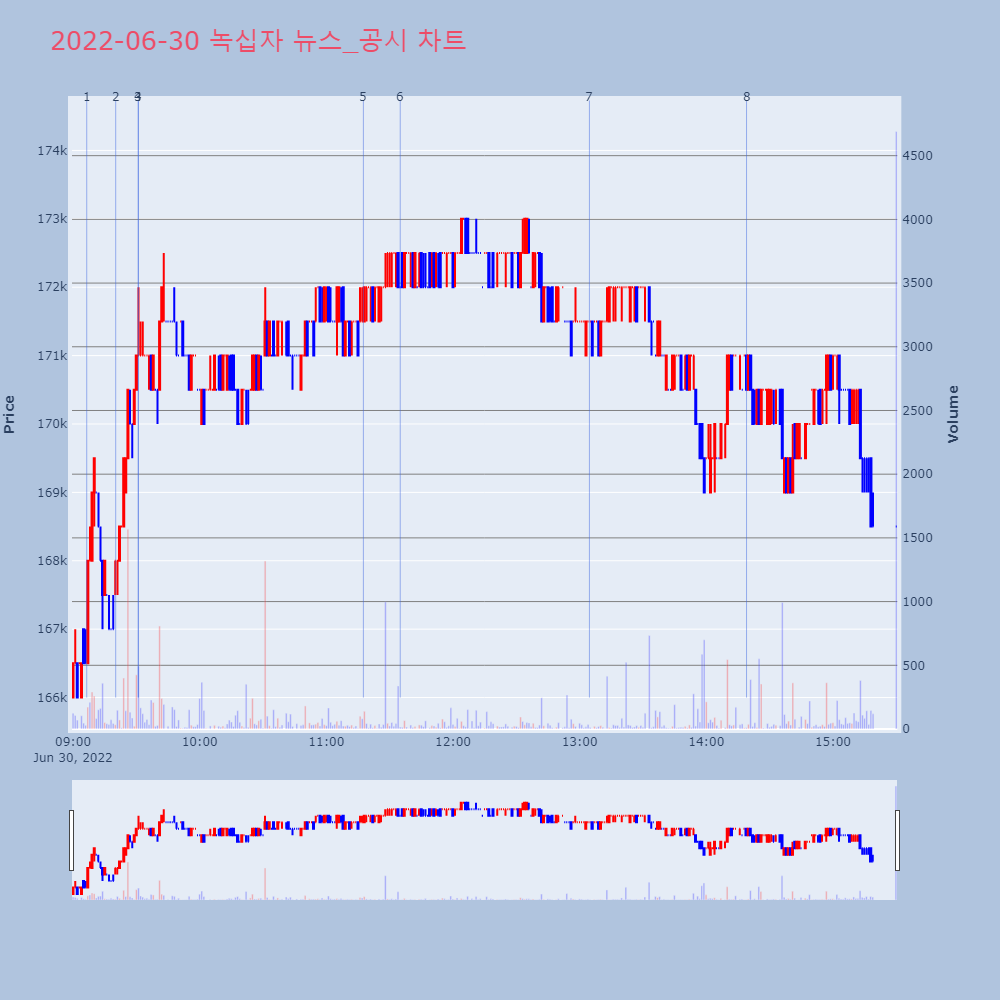Image resolution: width=1000 pixels, height=1000 pixels.
Task: Click the 2500 volume axis label
Action: 917,411
